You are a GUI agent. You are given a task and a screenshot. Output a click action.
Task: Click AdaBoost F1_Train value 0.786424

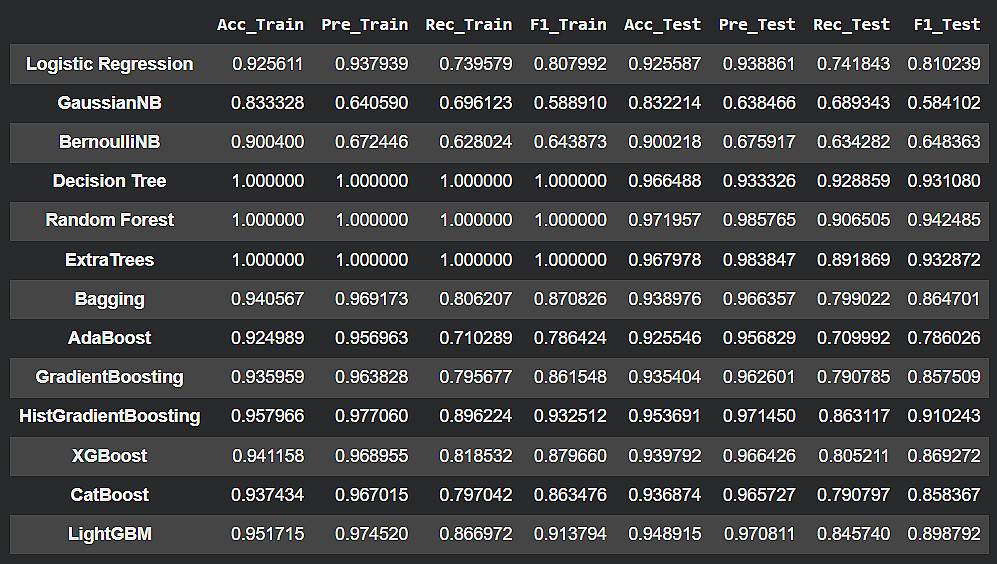(570, 338)
